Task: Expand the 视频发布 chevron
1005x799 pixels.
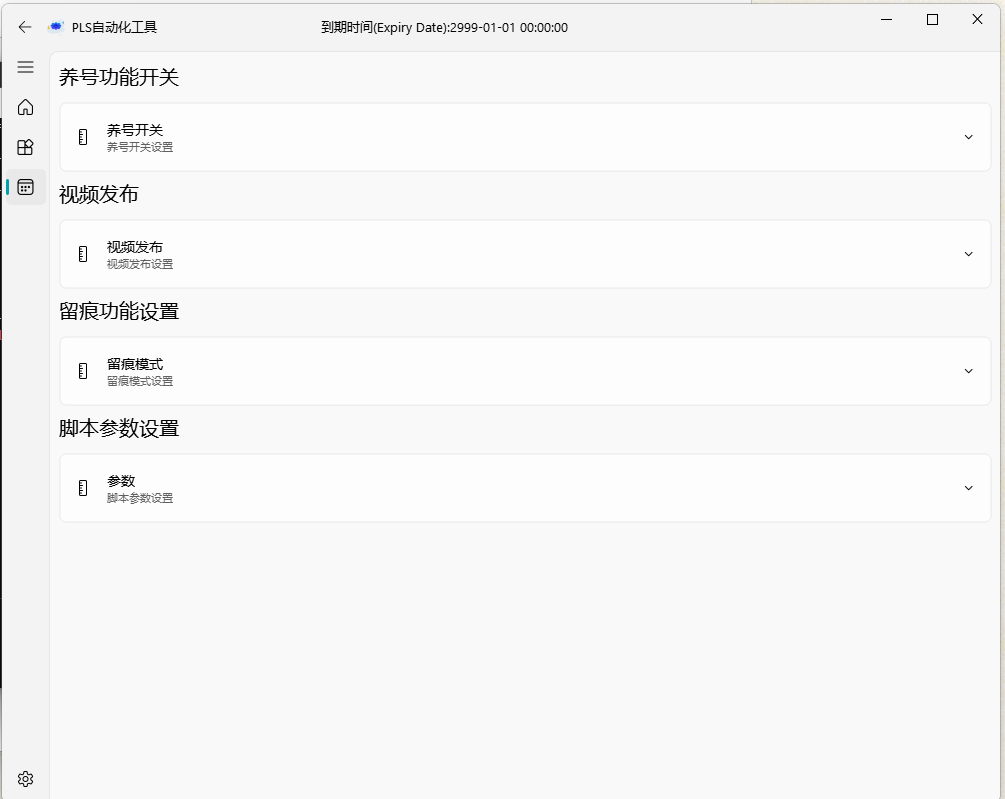Action: pos(968,254)
